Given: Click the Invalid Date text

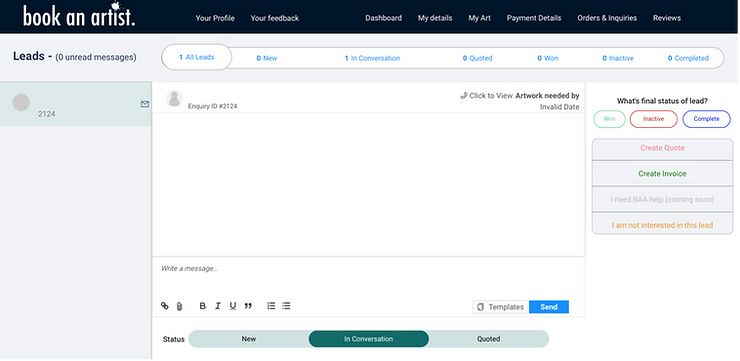Looking at the screenshot, I should coord(559,107).
